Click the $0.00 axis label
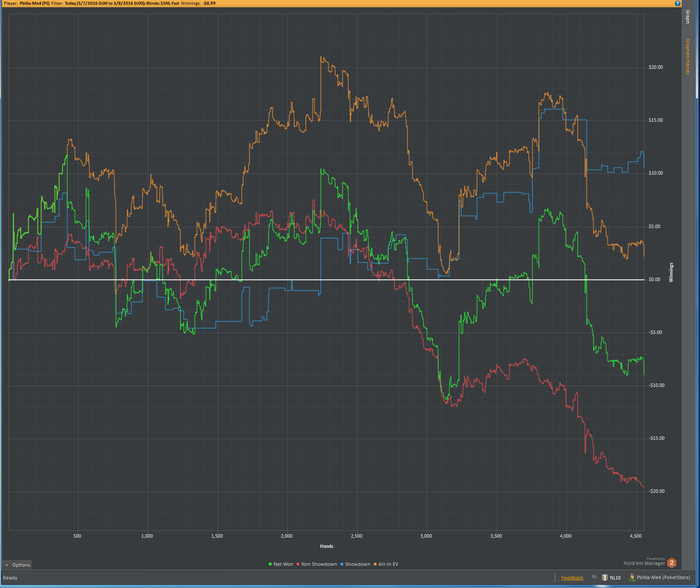Viewport: 700px width, 588px height. pos(654,279)
